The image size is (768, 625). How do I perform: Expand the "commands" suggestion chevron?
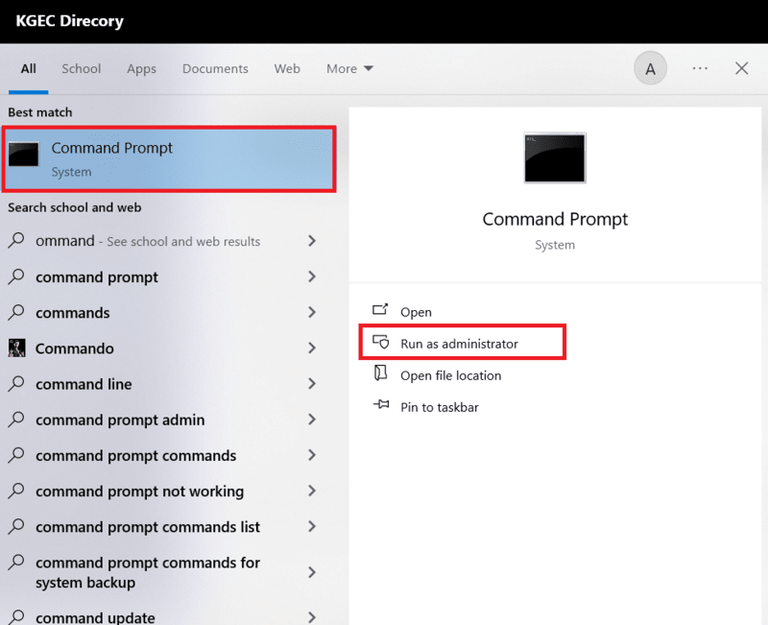312,313
